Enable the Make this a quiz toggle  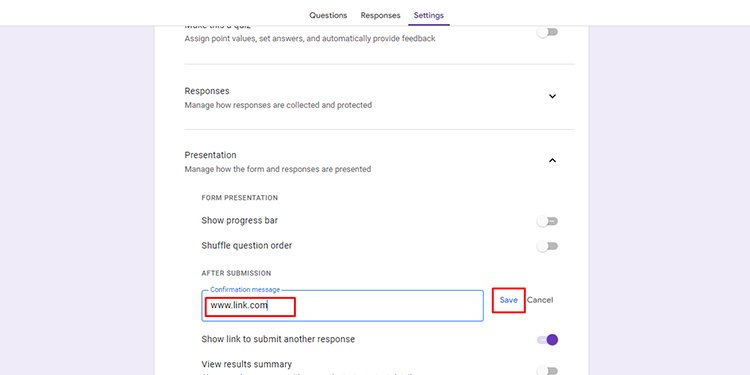[x=547, y=32]
